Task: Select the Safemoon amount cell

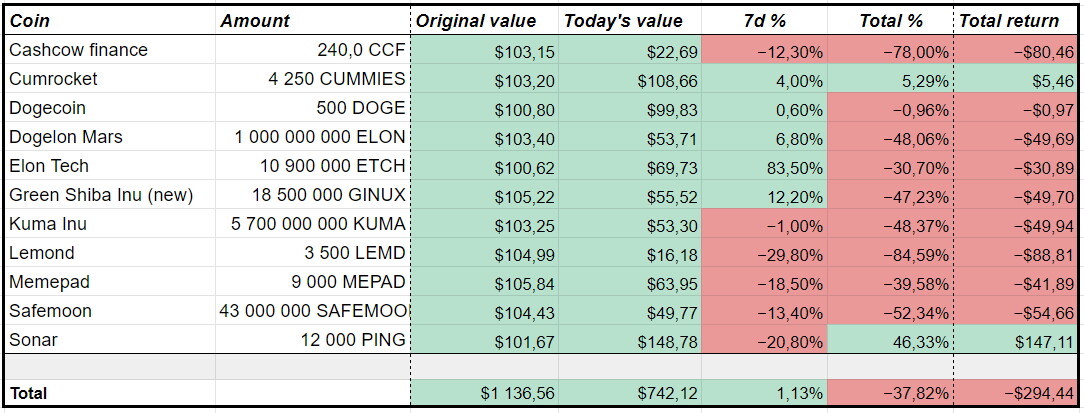Action: pyautogui.click(x=312, y=311)
